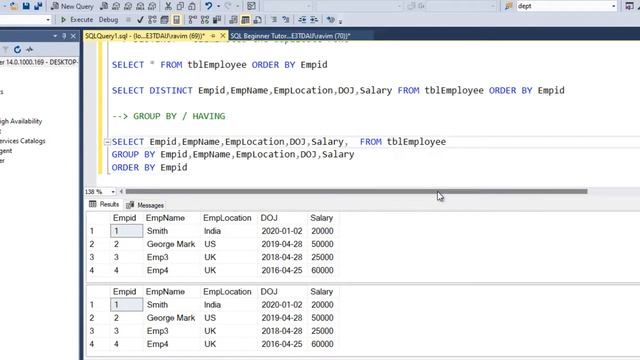Viewport: 640px width, 360px height.
Task: Select Integration Services Catalogs tree node
Action: point(22,141)
